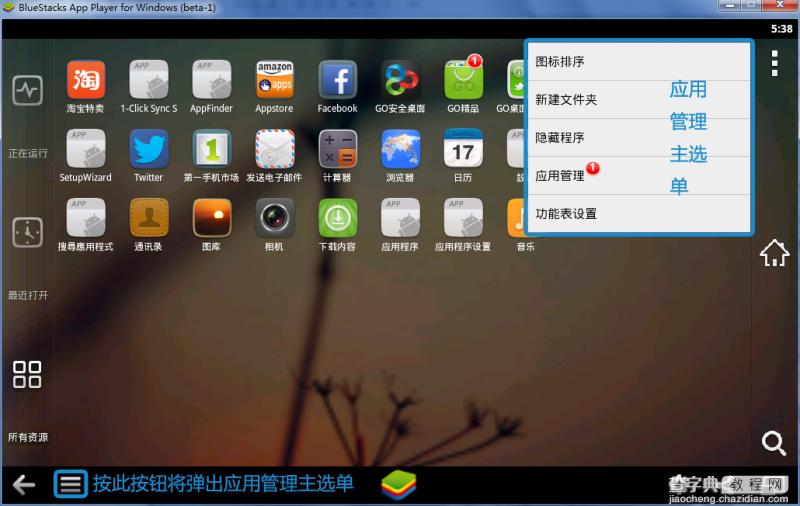Open the 图库 gallery app
The height and width of the screenshot is (506, 800).
(x=211, y=218)
